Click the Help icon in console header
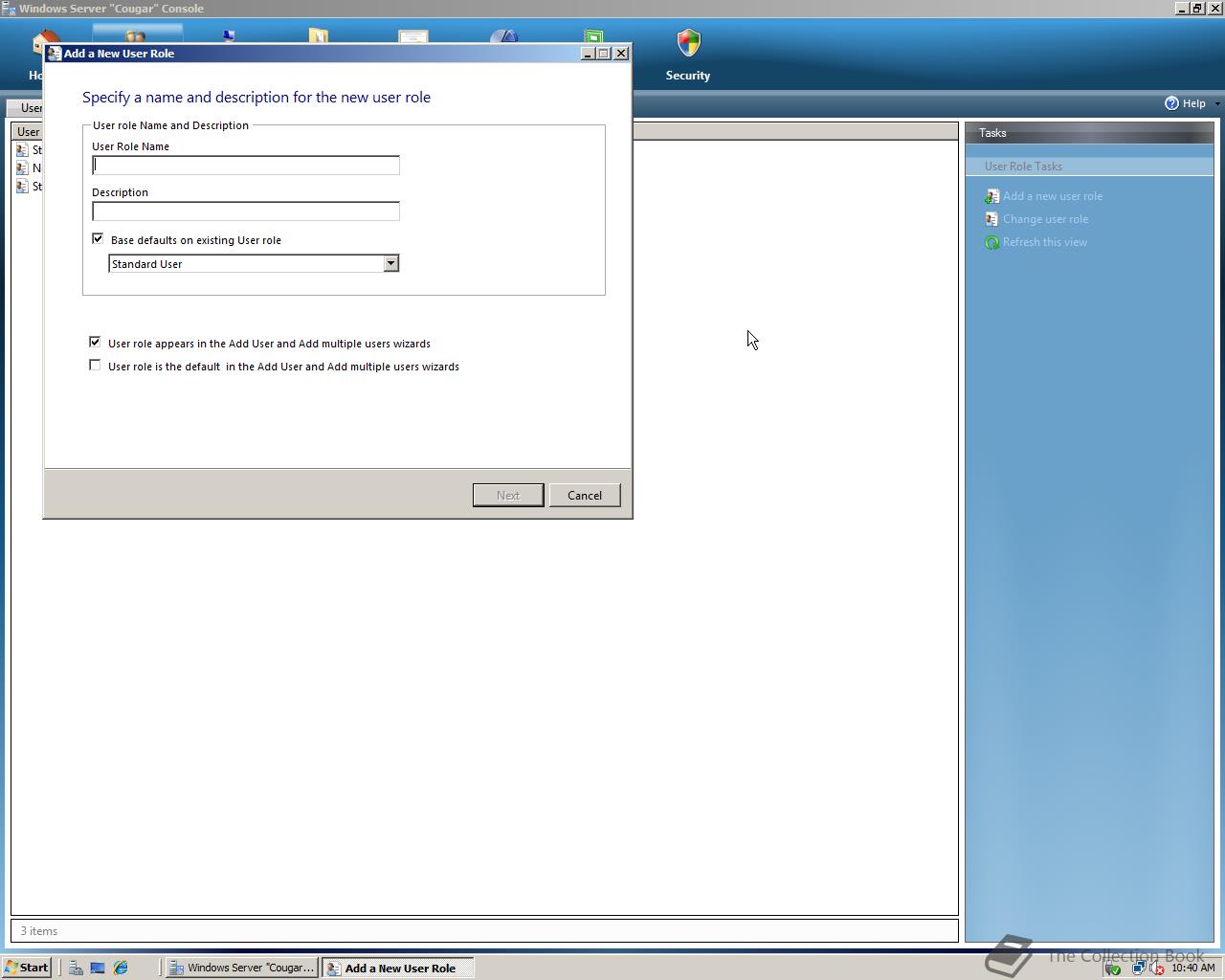Viewport: 1225px width, 980px height. (x=1171, y=103)
